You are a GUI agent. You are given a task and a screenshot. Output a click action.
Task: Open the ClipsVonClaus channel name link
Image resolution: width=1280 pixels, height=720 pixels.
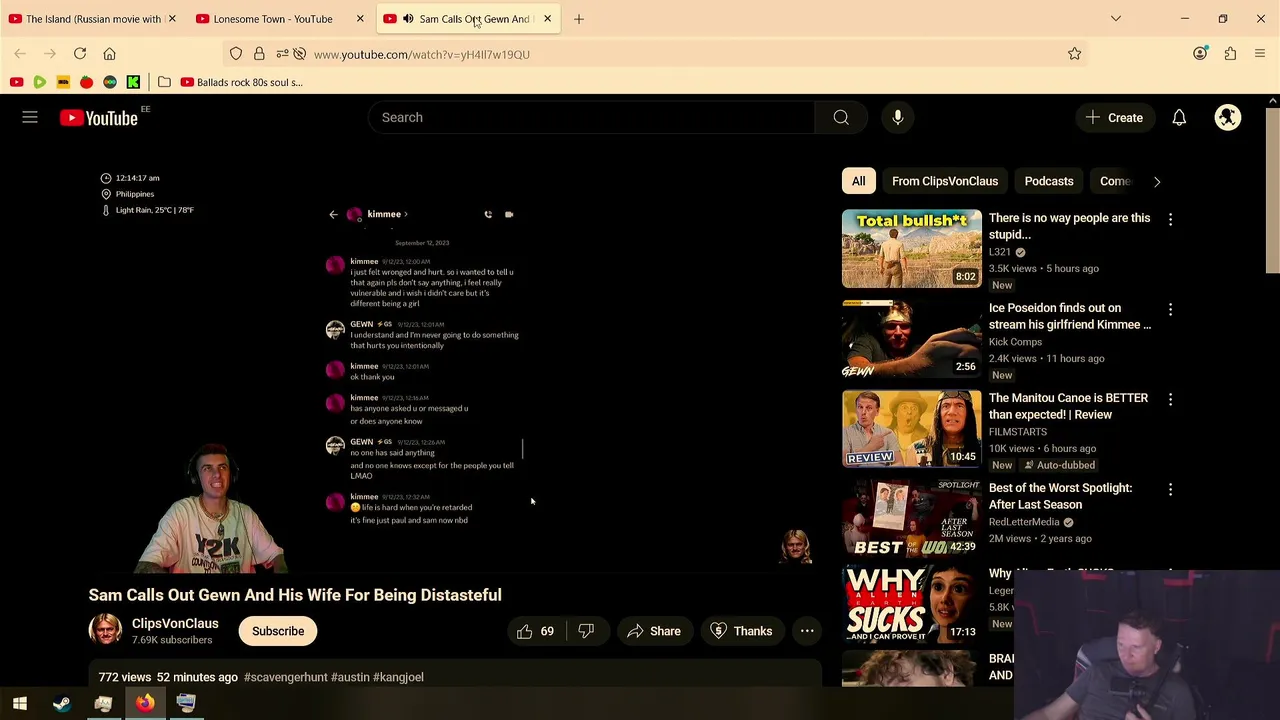[175, 623]
